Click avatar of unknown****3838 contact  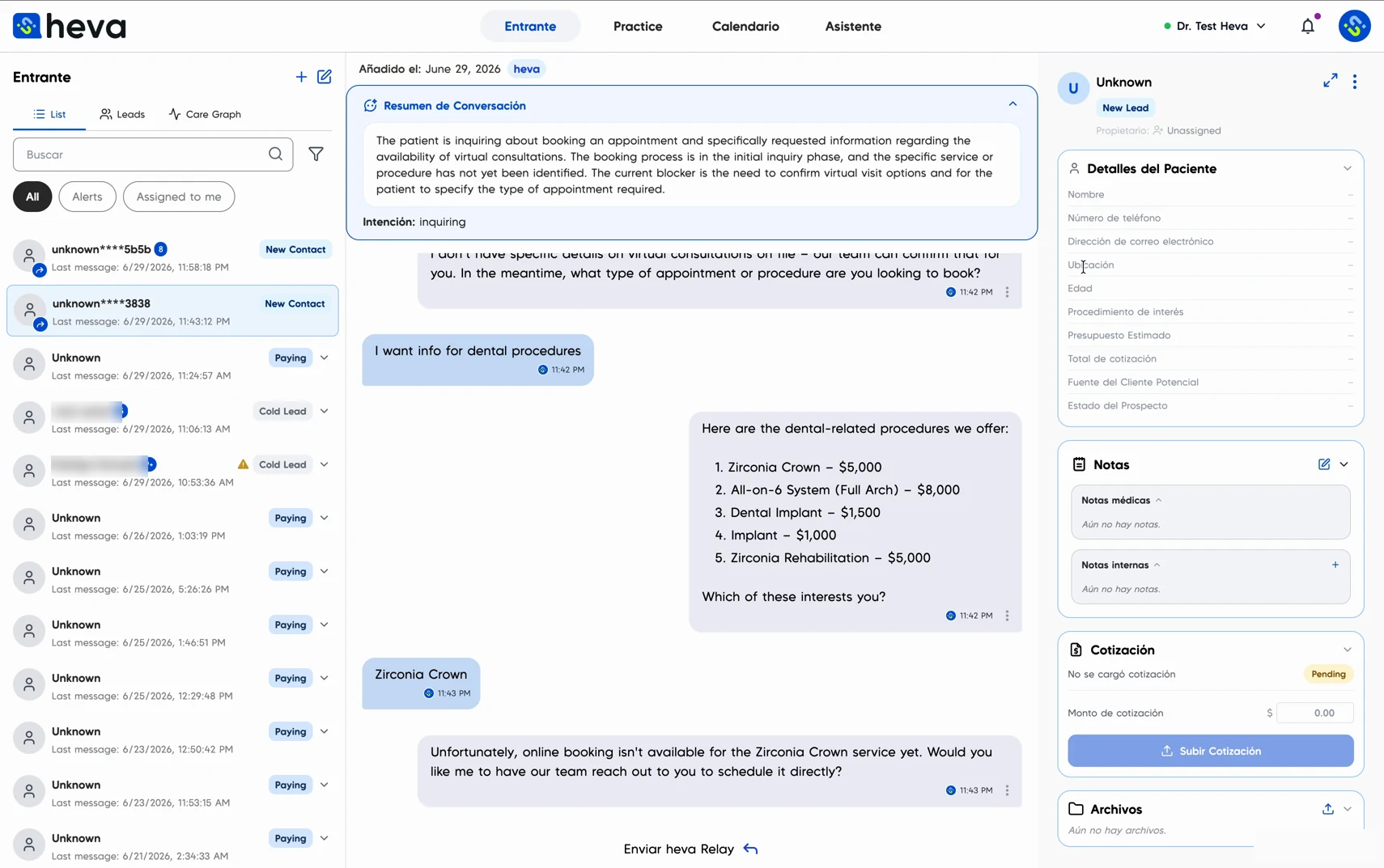coord(30,311)
